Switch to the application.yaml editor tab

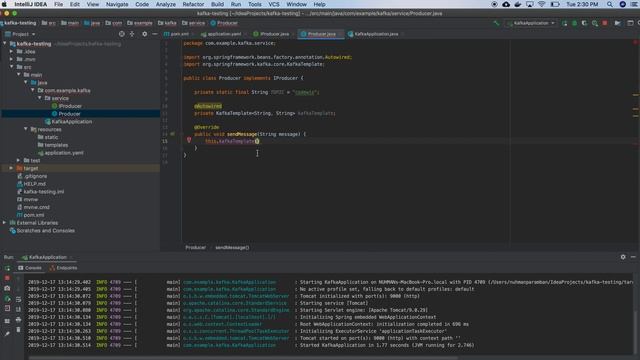click(222, 34)
